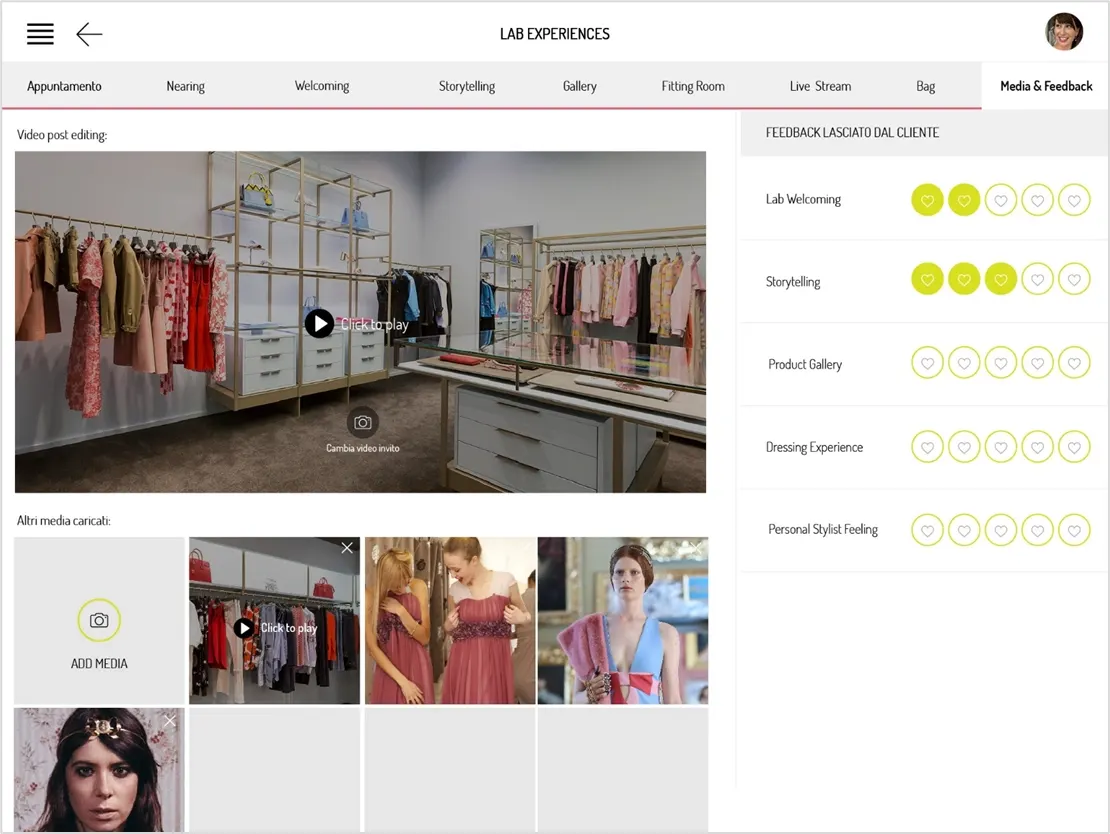Play the main post-editing video
Viewport: 1110px width, 834px height.
319,324
